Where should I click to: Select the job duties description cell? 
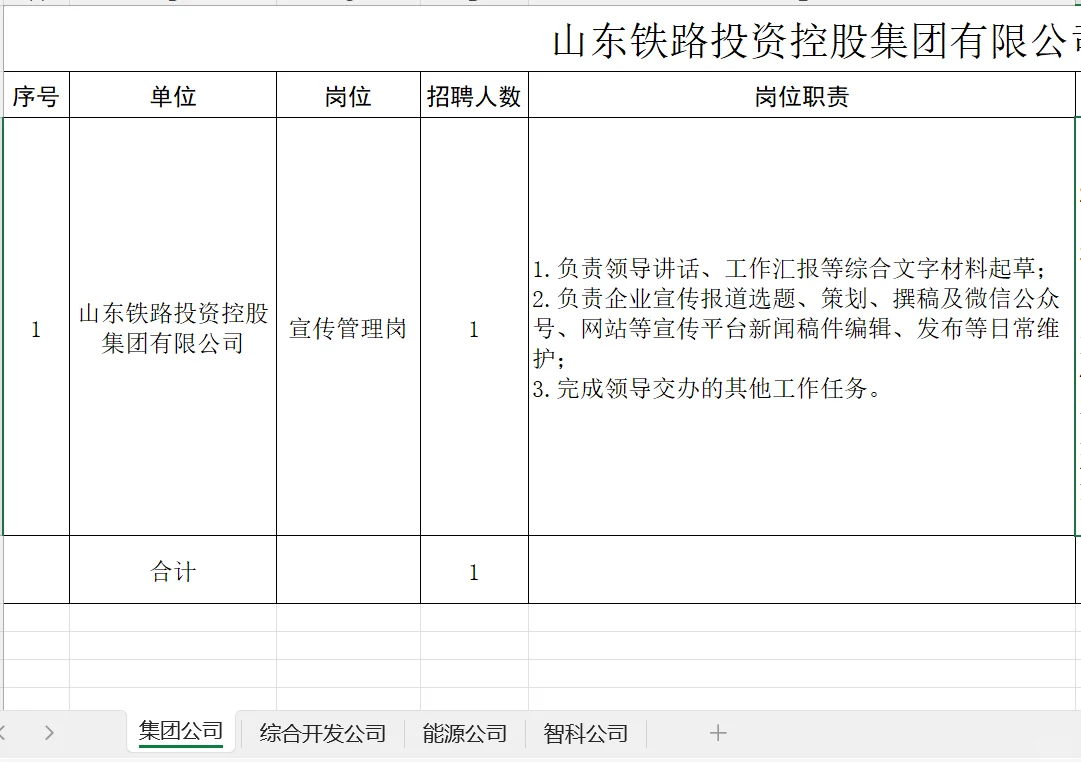[802, 327]
